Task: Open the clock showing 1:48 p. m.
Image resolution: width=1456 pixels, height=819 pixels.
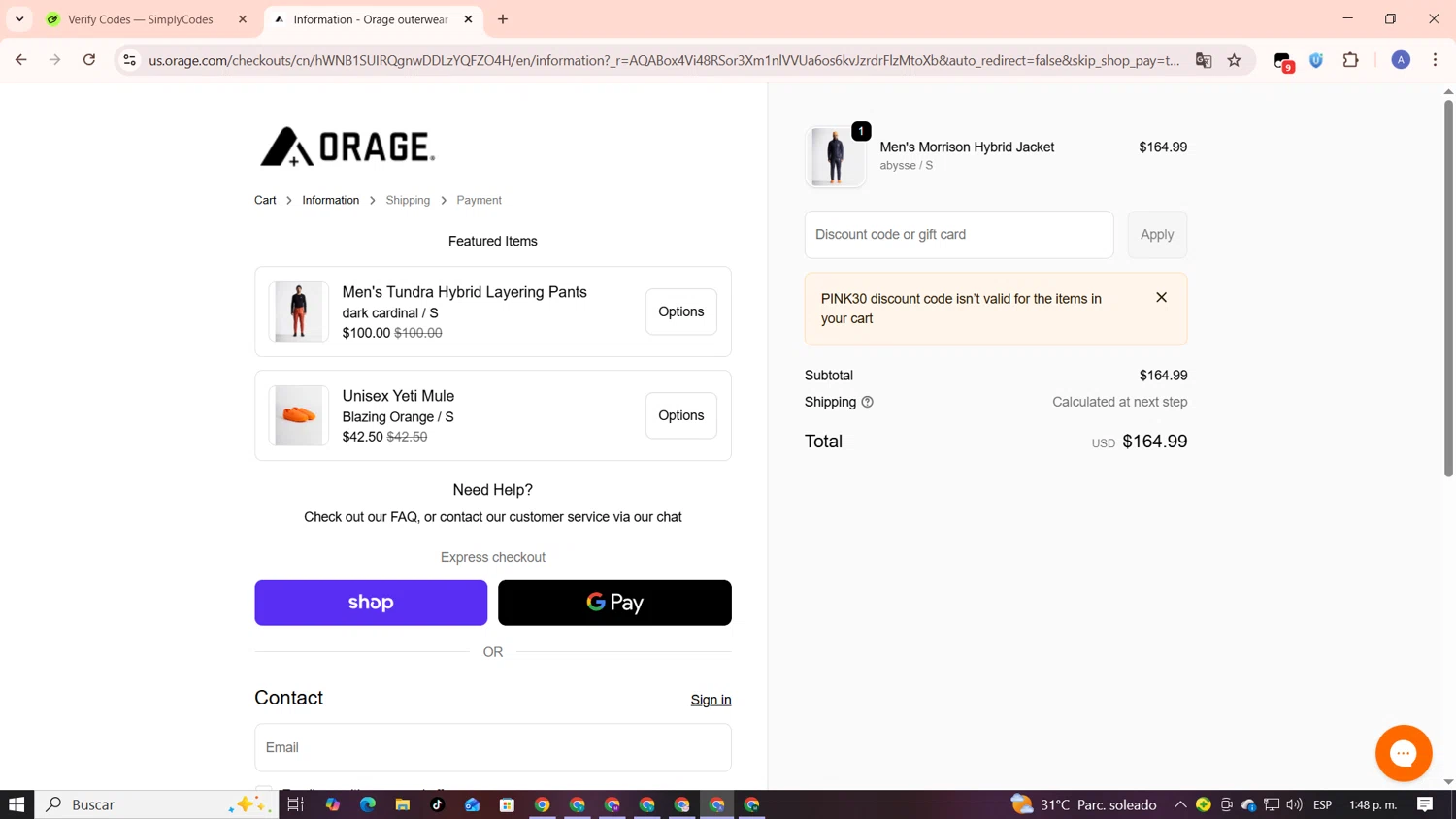Action: tap(1373, 804)
